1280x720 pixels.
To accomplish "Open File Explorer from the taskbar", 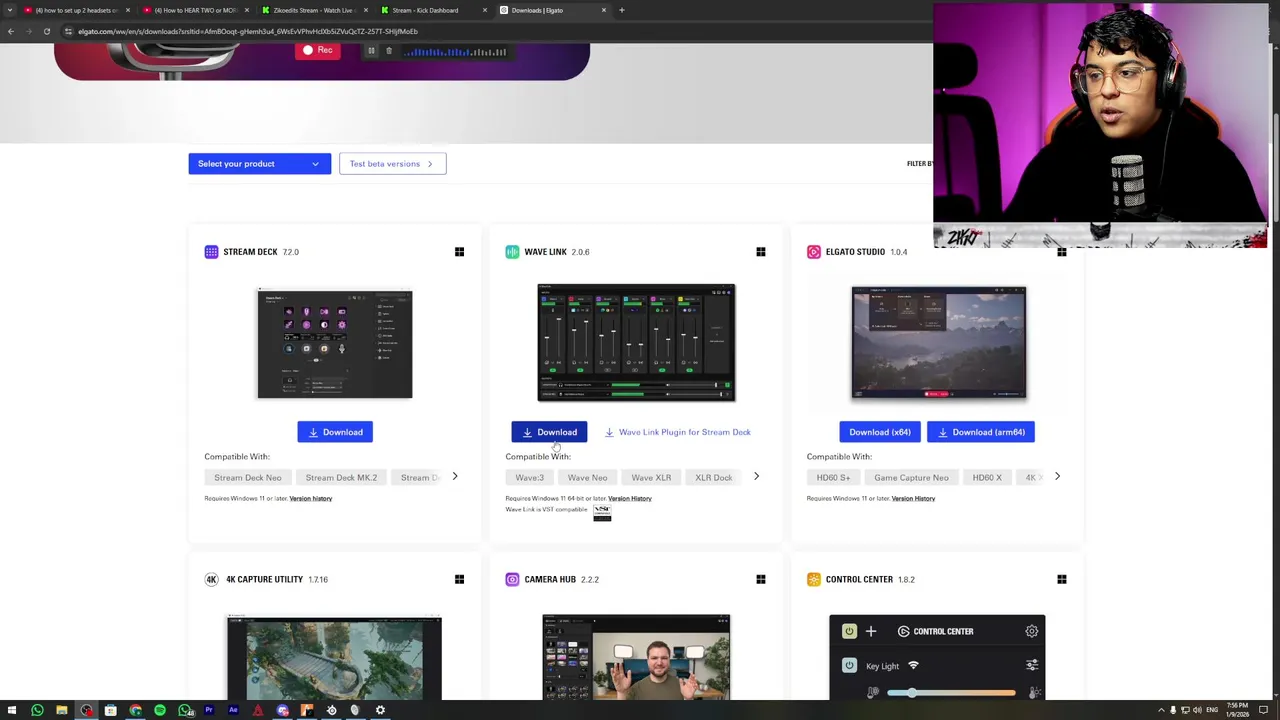I will coord(62,710).
